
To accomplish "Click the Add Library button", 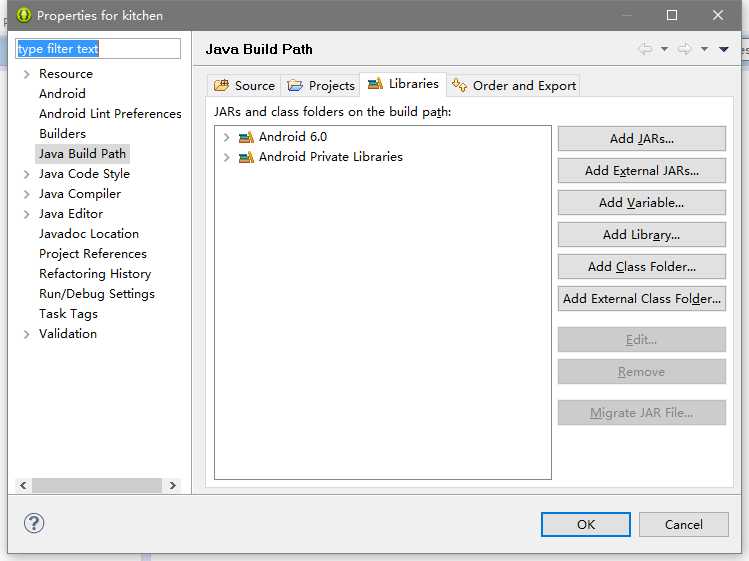I will point(642,235).
